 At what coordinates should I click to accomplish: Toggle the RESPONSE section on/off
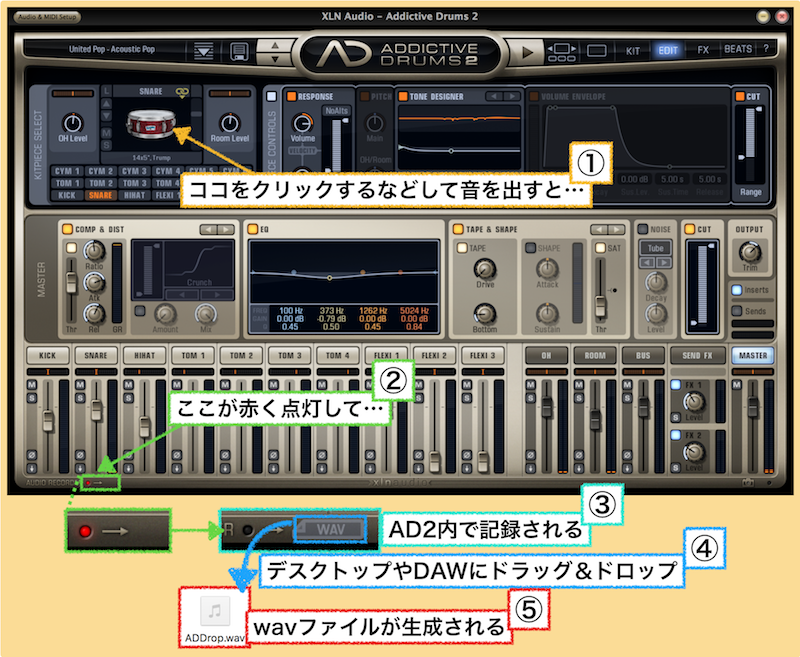tap(291, 96)
